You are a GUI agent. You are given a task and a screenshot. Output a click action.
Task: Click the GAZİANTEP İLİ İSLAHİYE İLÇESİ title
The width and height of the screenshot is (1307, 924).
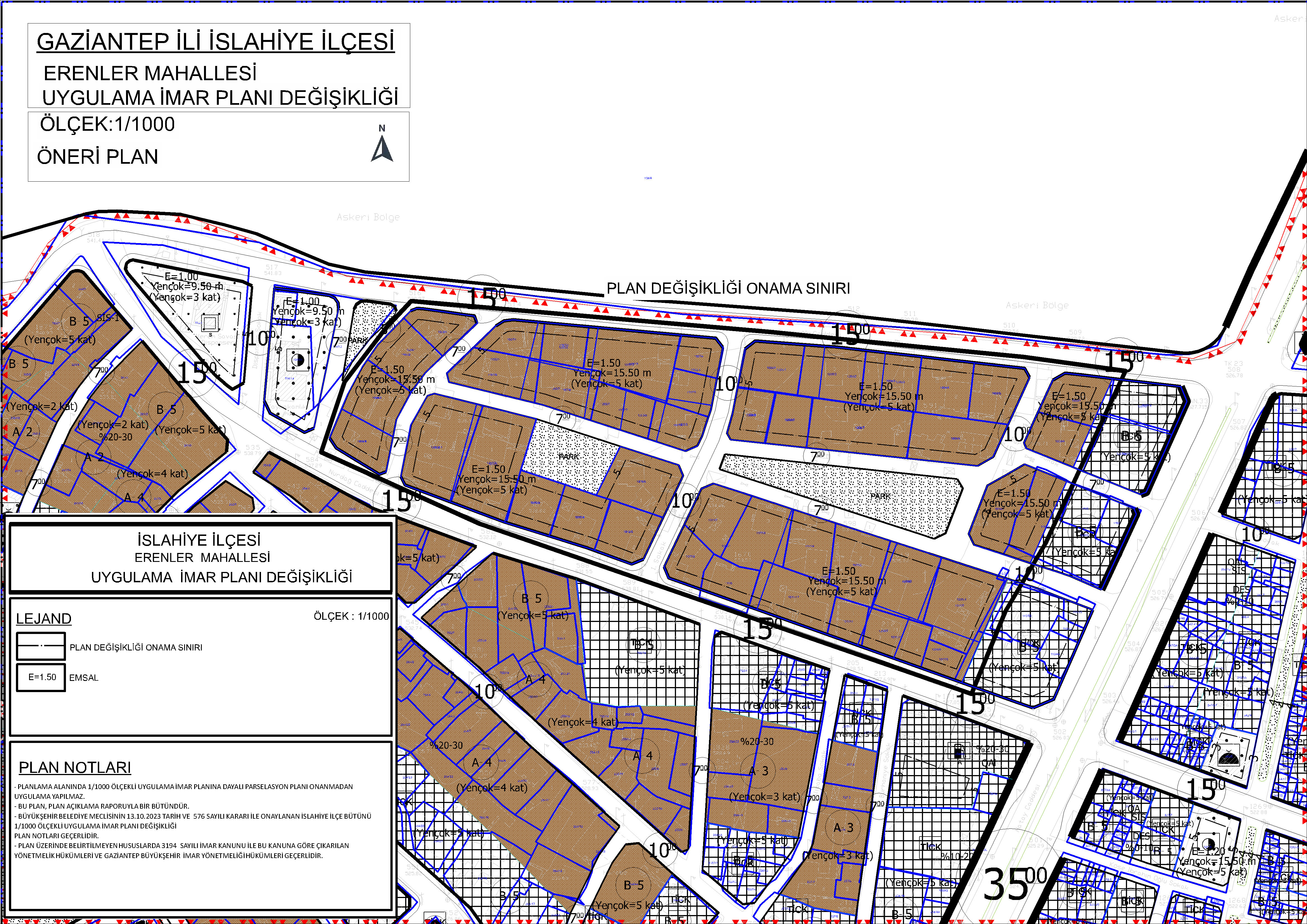coord(215,42)
